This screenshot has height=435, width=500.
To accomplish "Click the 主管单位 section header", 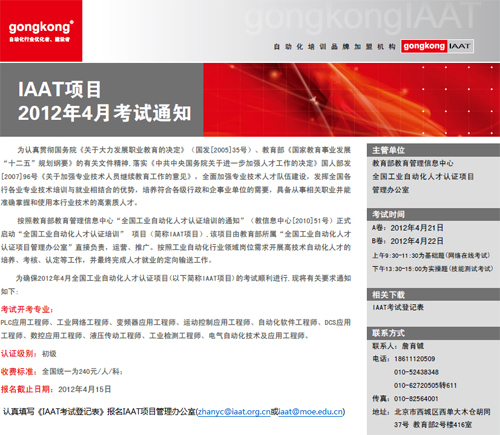I will tap(433, 150).
